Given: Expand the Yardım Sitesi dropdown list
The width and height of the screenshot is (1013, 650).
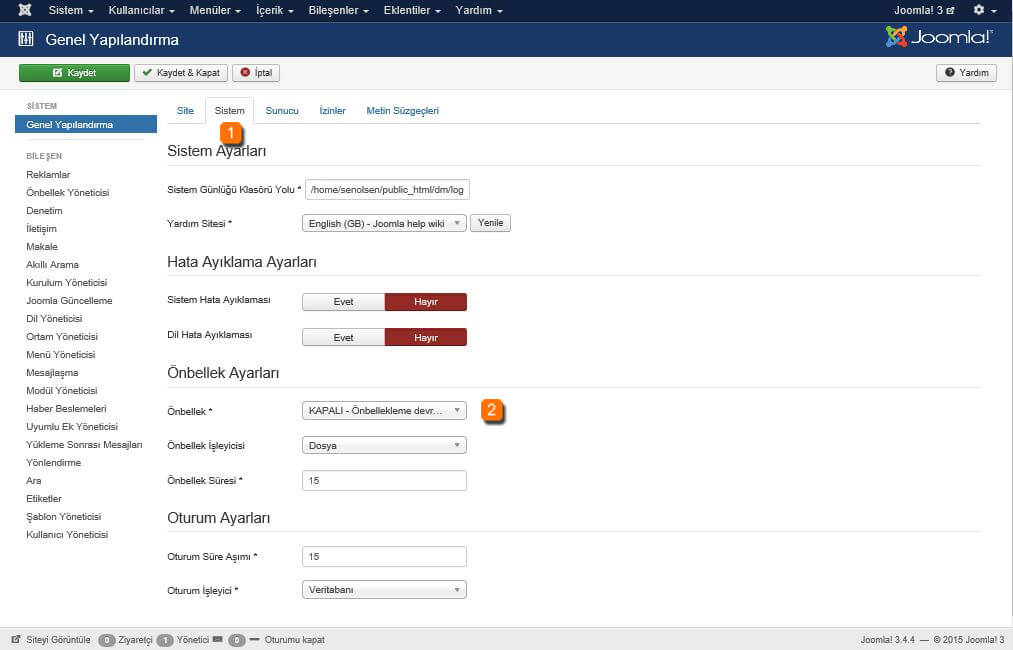Looking at the screenshot, I should pos(384,224).
